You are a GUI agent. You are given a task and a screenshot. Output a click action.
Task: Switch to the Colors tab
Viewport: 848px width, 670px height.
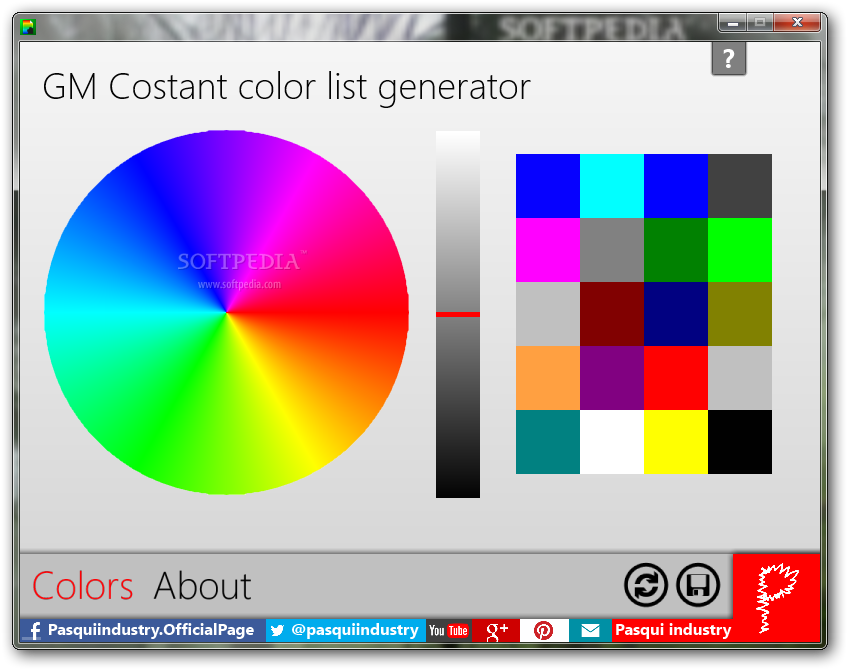(83, 586)
